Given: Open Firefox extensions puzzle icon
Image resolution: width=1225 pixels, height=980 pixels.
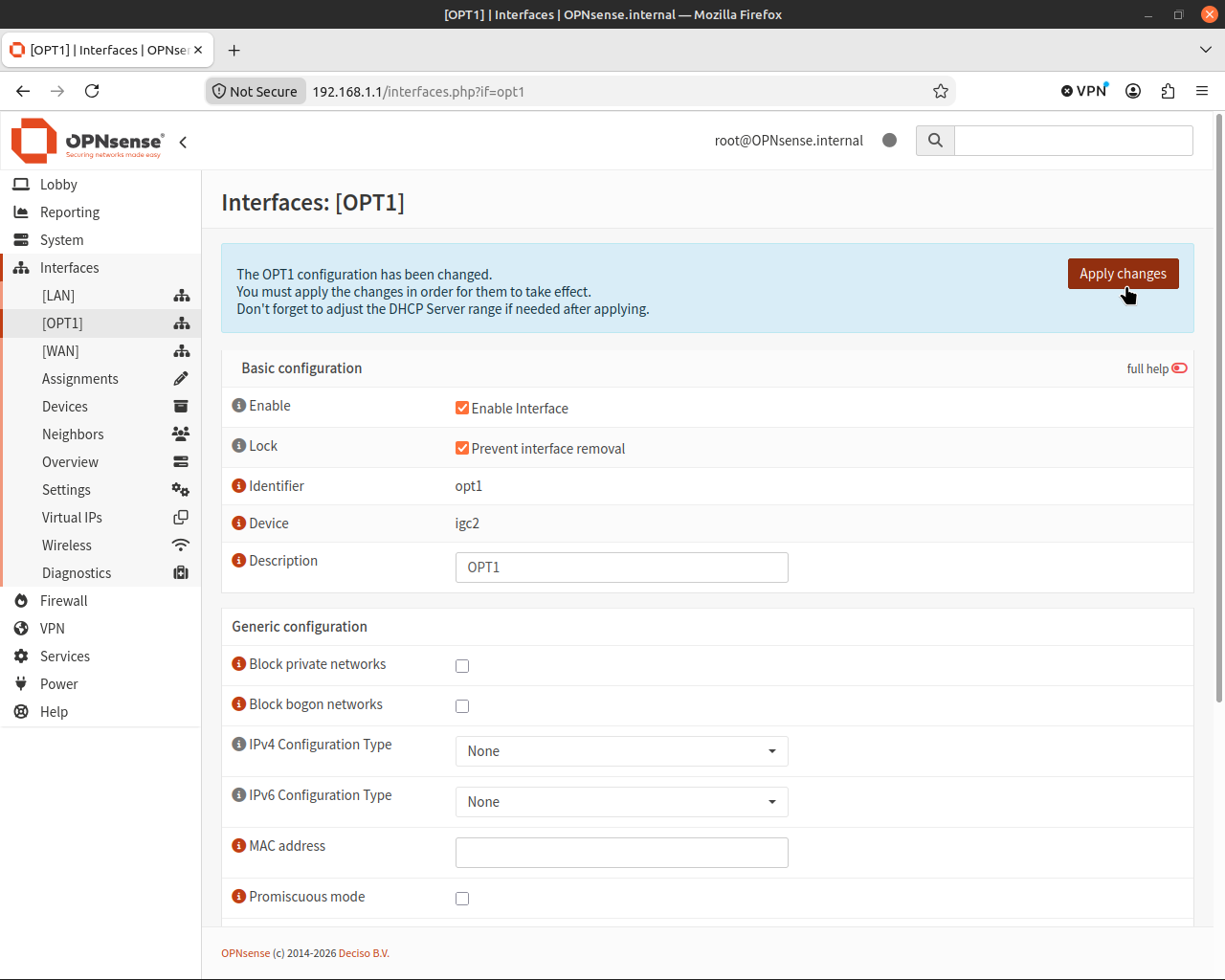Looking at the screenshot, I should (1168, 91).
